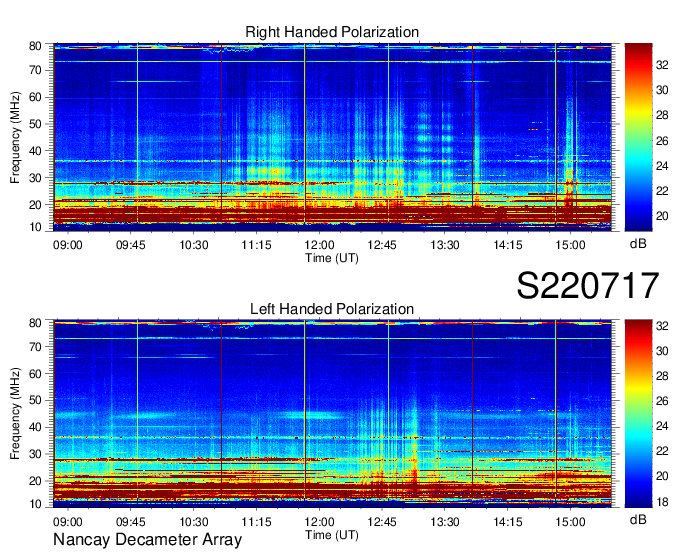Click the "80" frequency tick of Left Handed plot

[x=35, y=323]
